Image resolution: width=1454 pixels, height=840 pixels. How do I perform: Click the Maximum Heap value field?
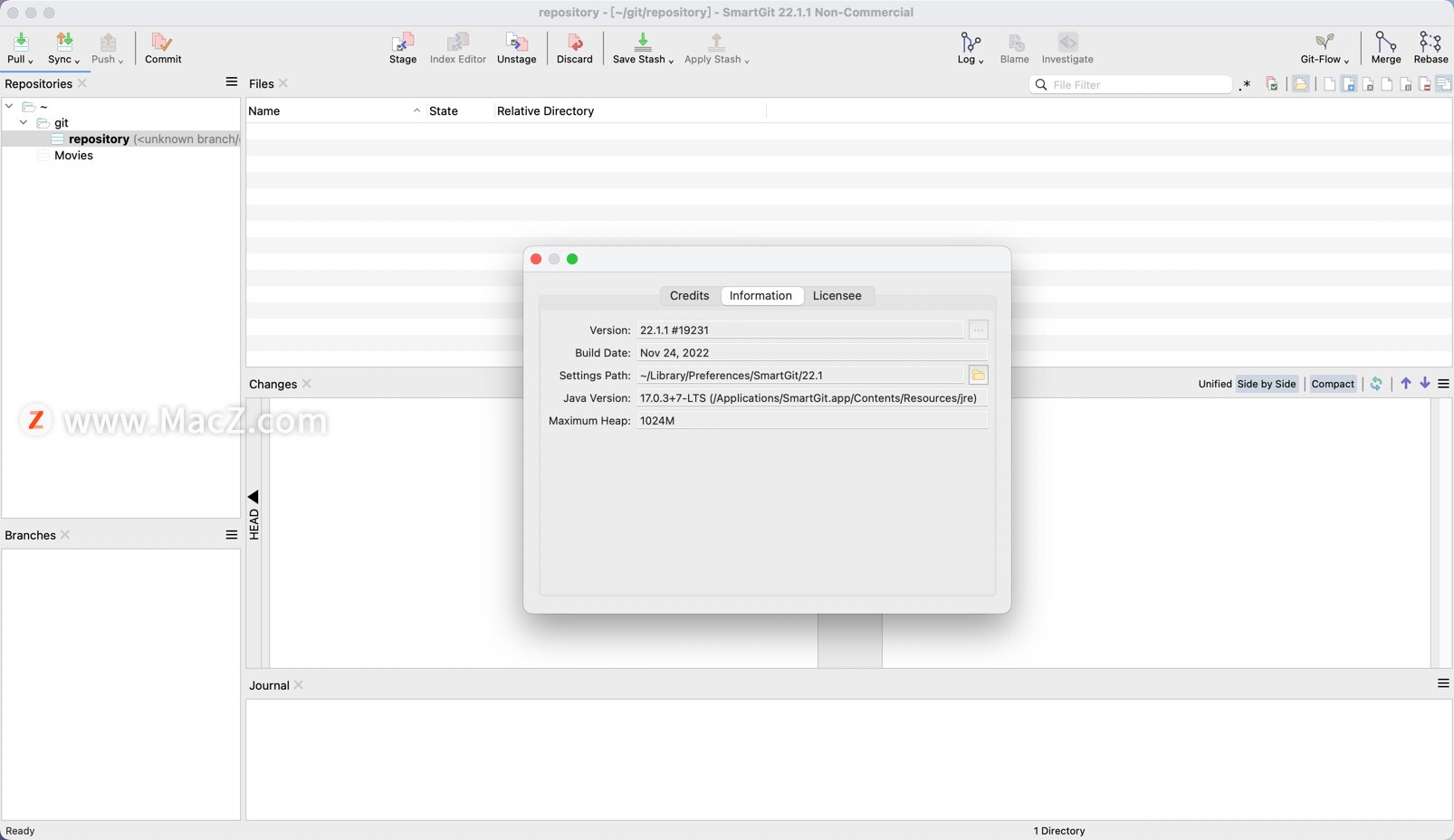point(812,421)
